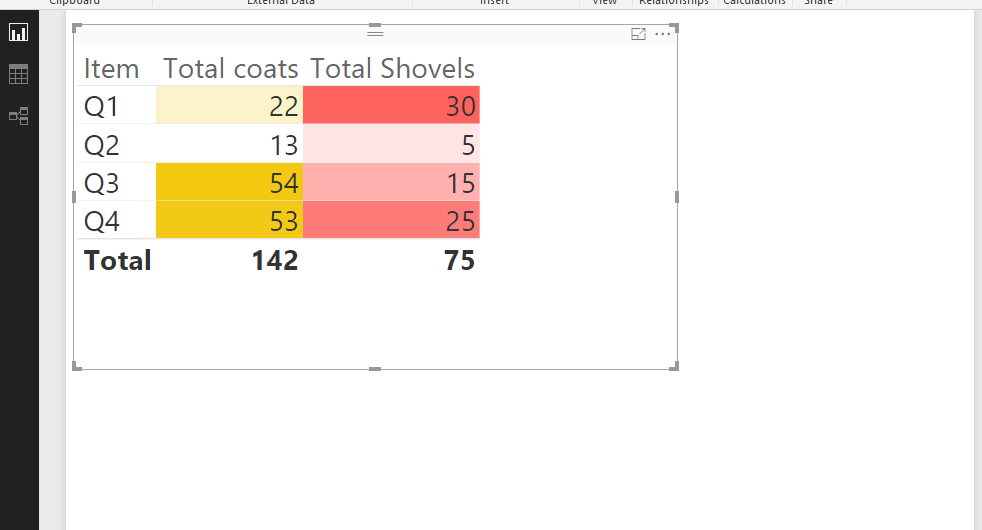Click the coats value 13 cell
This screenshot has height=530, width=982.
point(229,144)
